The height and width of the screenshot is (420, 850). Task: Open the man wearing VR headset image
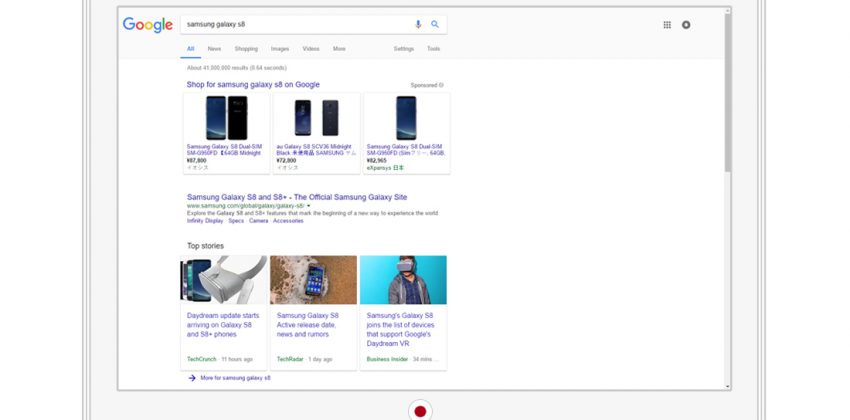tap(403, 280)
